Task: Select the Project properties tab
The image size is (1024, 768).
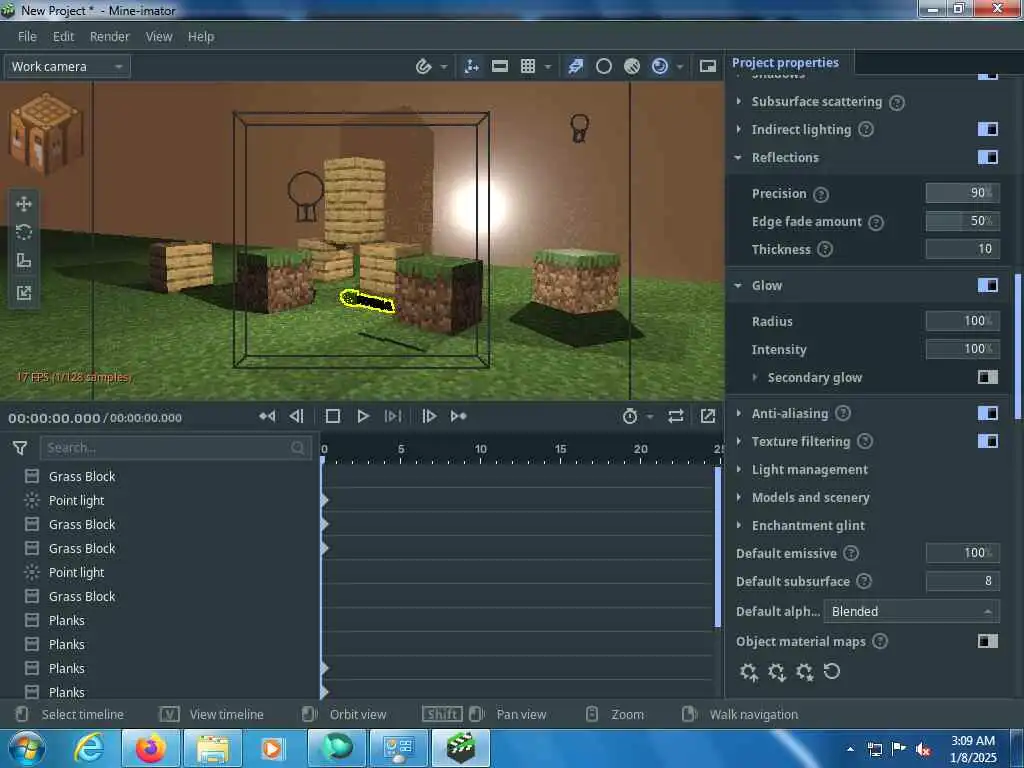Action: pos(785,63)
